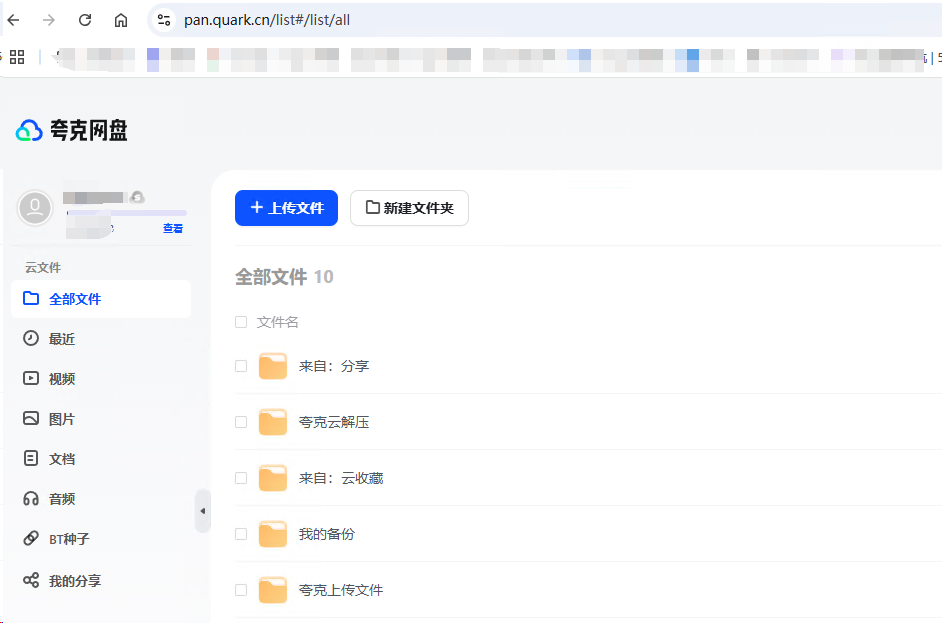Collapse the left sidebar with arrow handle
Screen dimensions: 942x623
pyautogui.click(x=203, y=511)
